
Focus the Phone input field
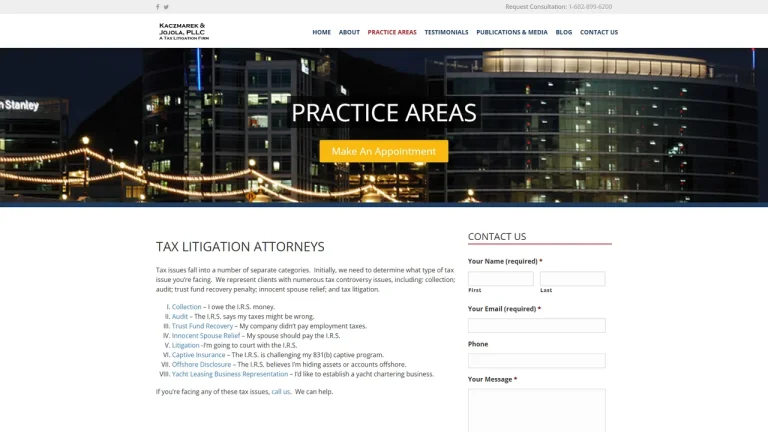click(x=537, y=361)
